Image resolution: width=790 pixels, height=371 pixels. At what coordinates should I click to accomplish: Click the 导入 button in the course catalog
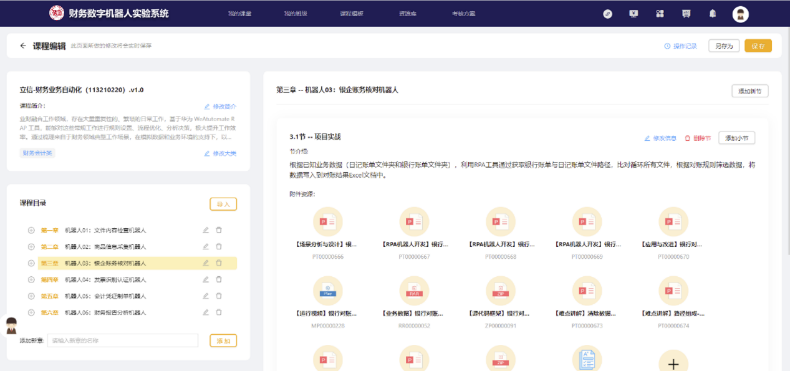coord(223,204)
